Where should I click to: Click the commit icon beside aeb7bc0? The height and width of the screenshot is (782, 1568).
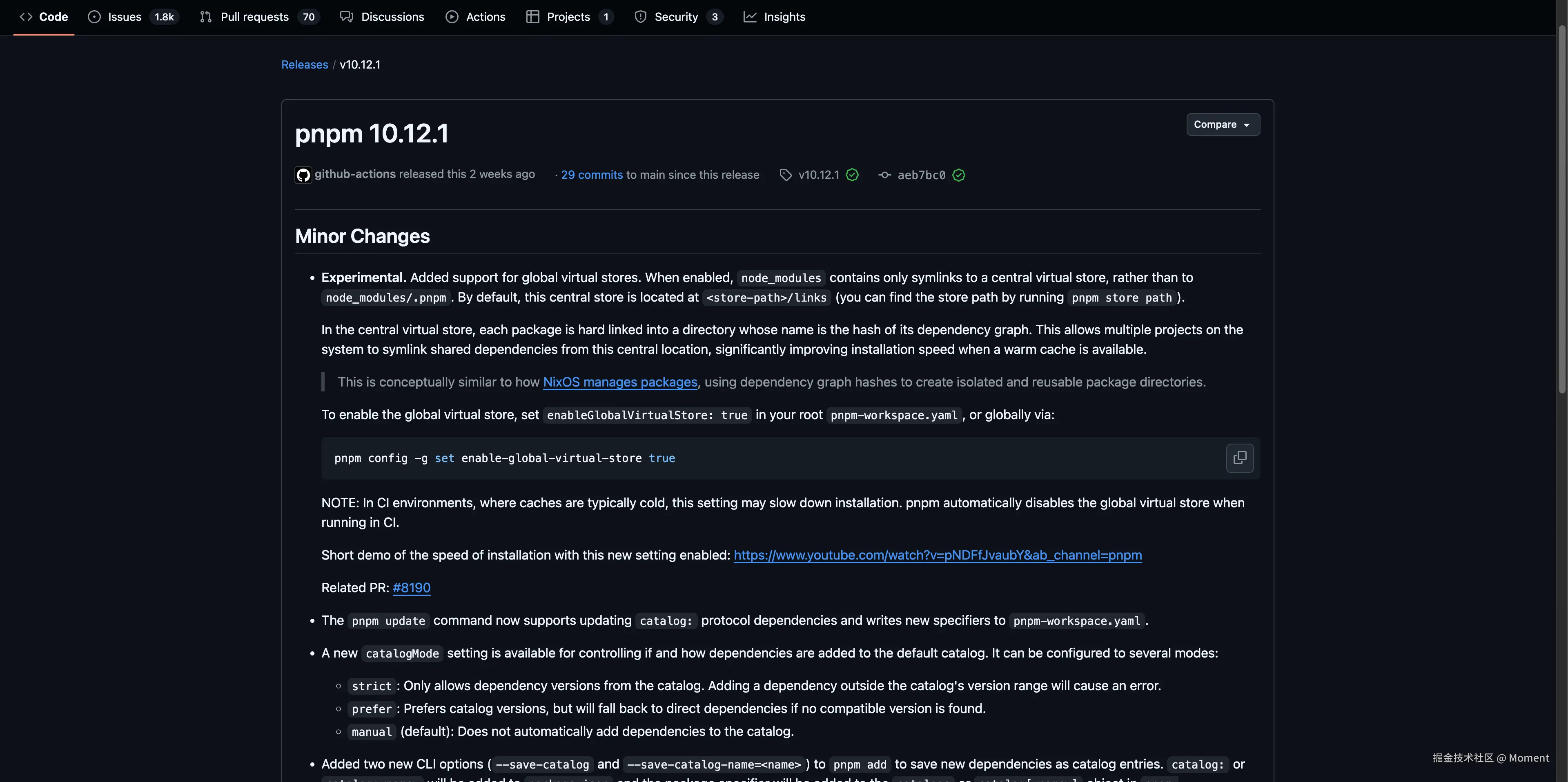click(884, 175)
